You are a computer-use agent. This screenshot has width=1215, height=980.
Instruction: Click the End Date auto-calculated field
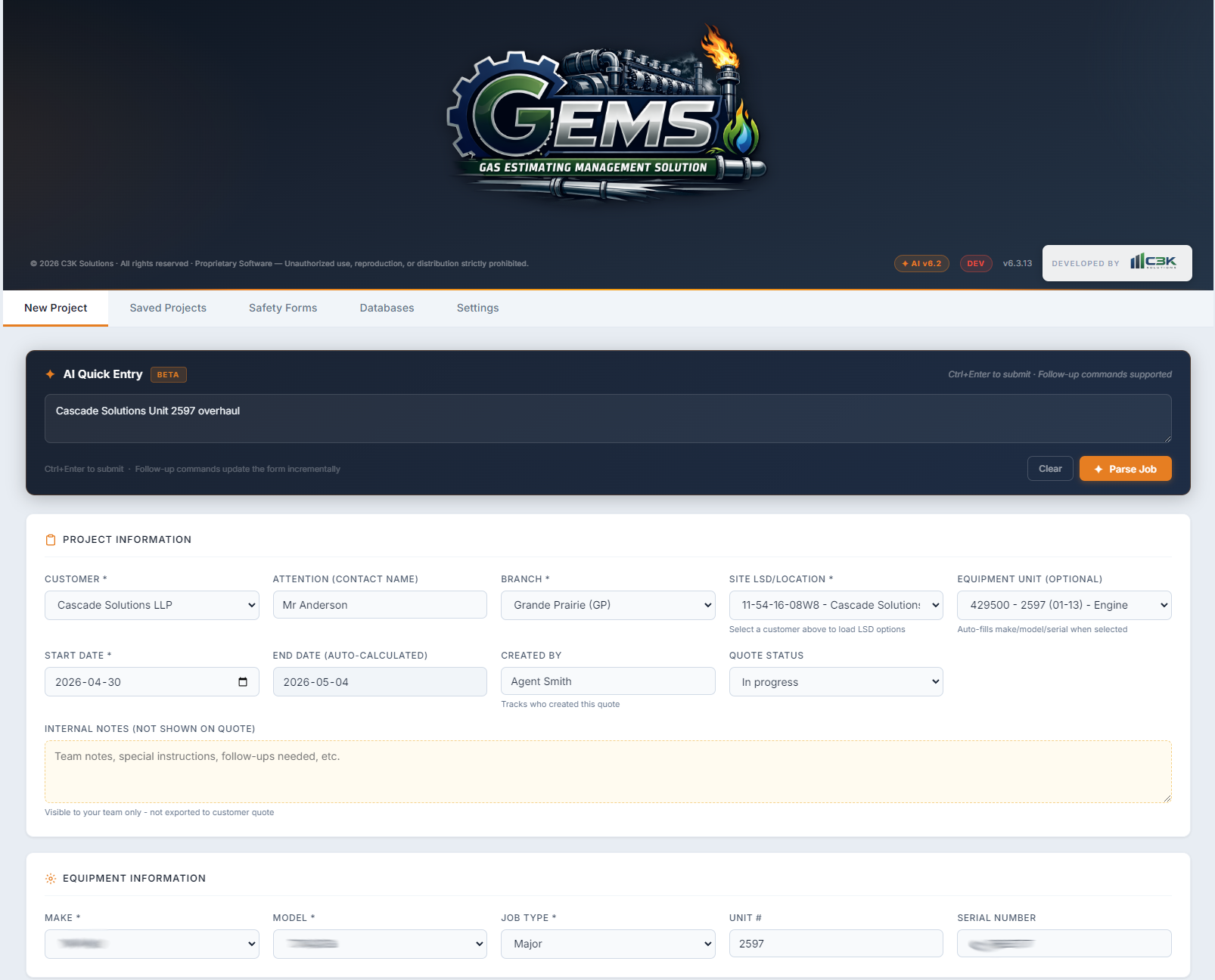point(380,682)
